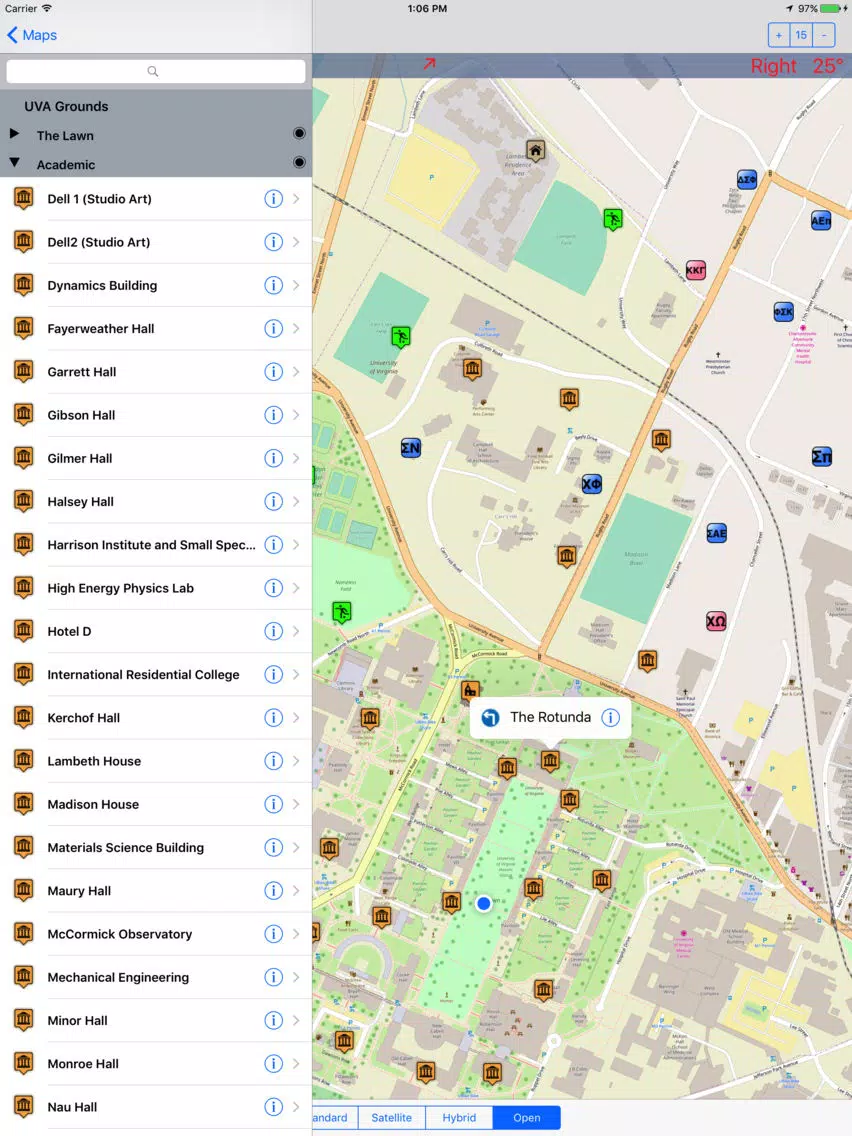Select the ΣΑΕ fraternity map pin
This screenshot has height=1136, width=852.
coord(717,533)
